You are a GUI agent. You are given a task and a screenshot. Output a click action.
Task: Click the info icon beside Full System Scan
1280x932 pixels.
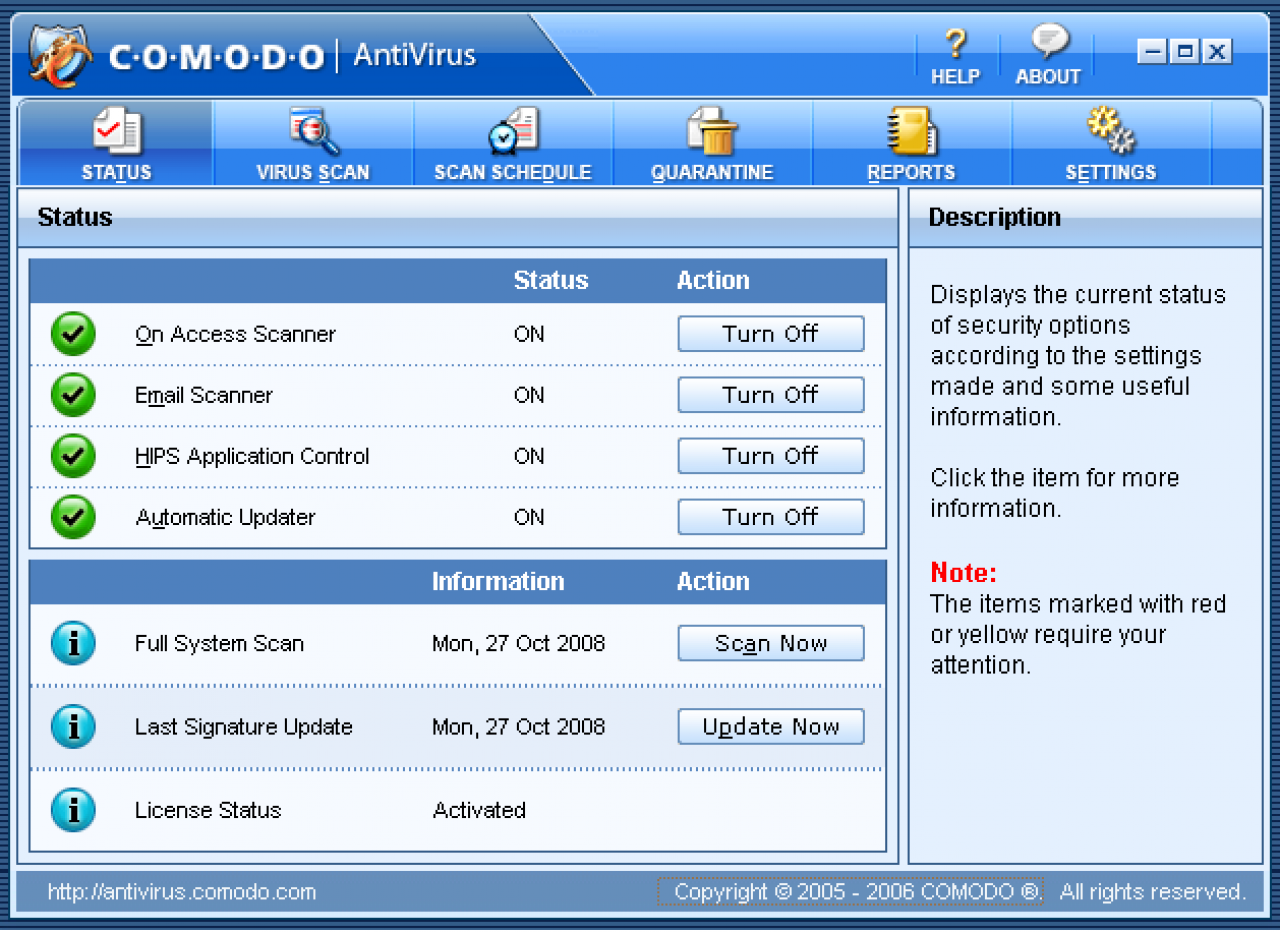click(x=73, y=643)
